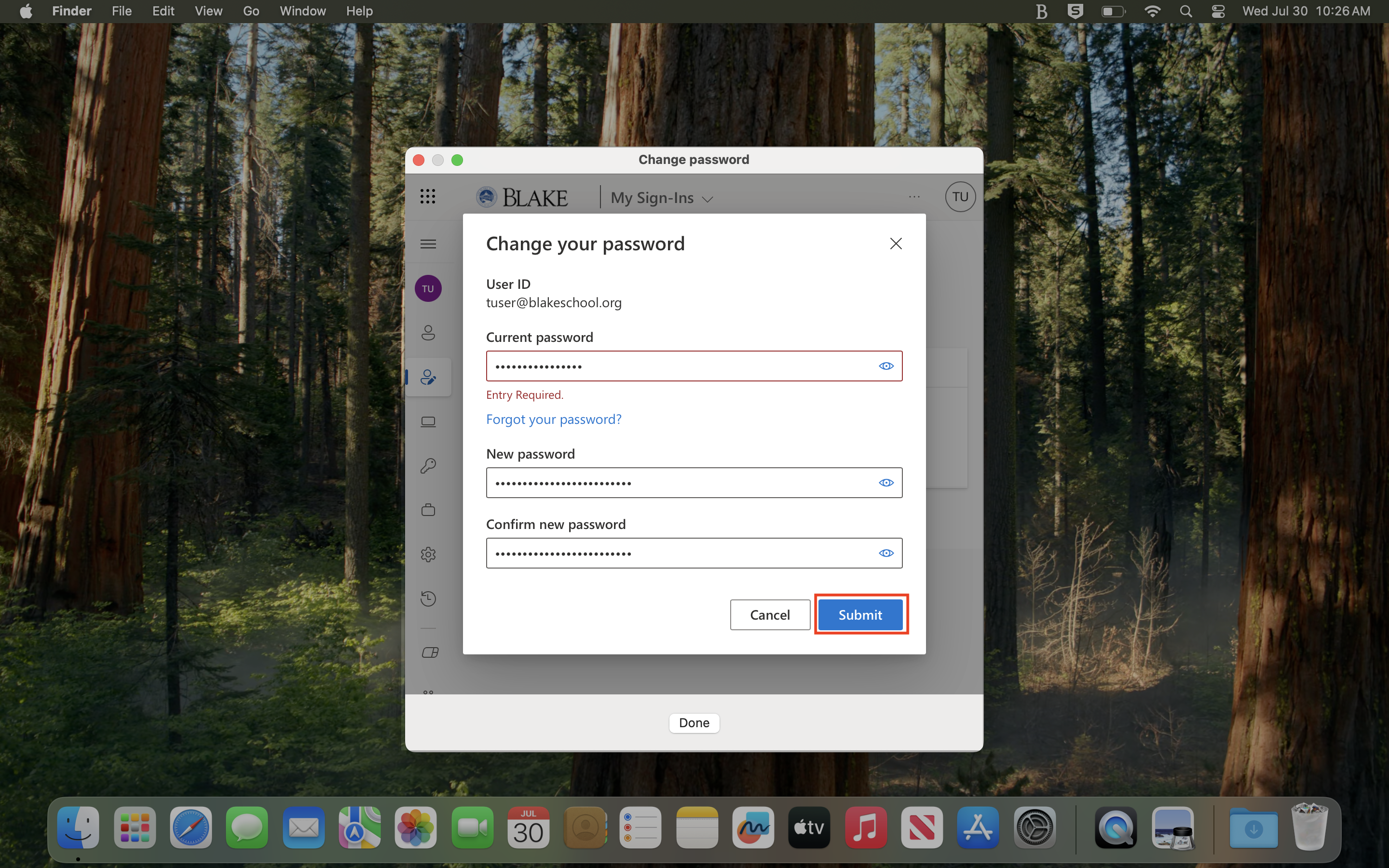Click into the New password field

[x=694, y=483]
